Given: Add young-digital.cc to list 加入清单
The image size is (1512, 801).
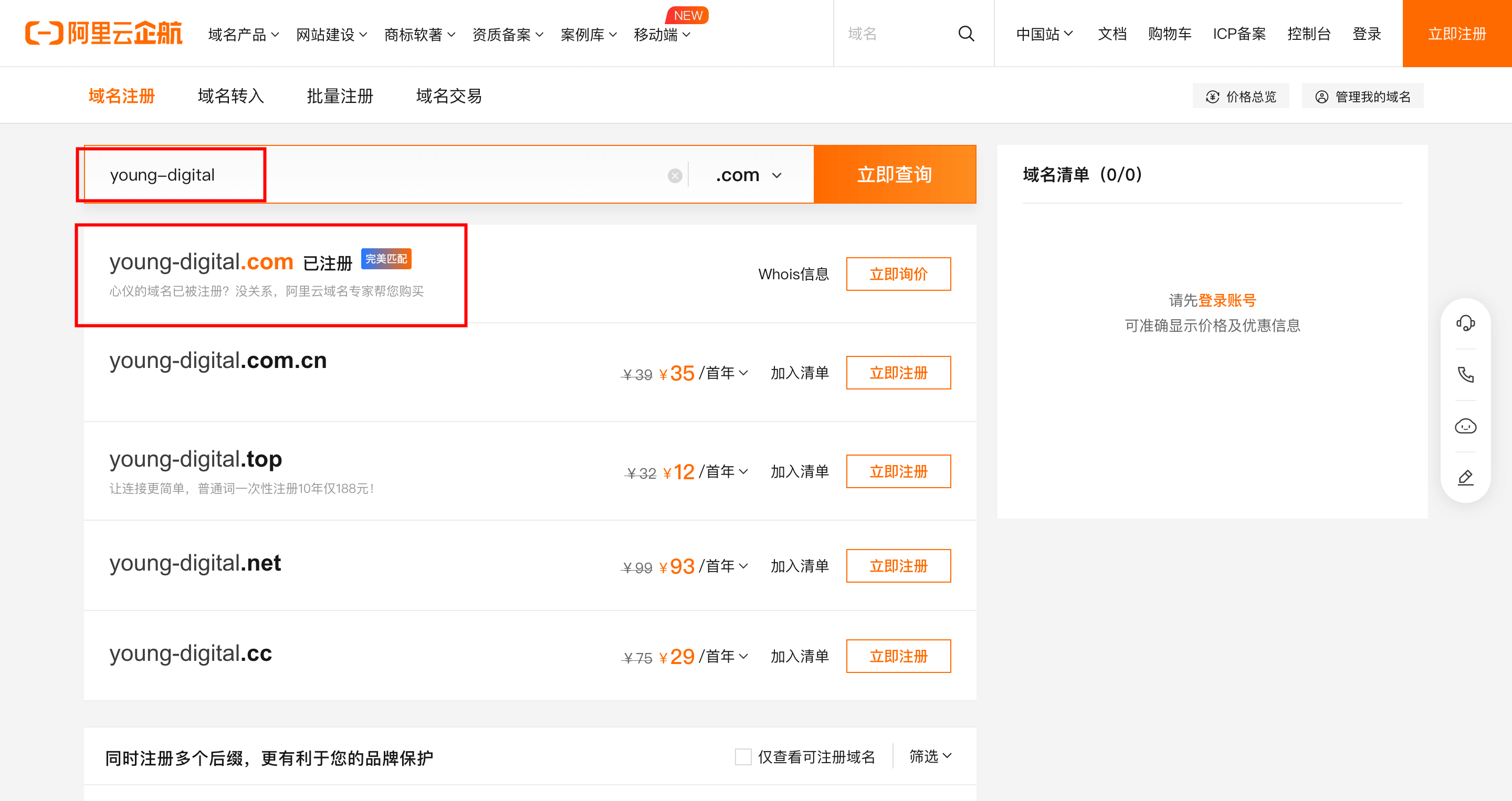Looking at the screenshot, I should point(800,656).
